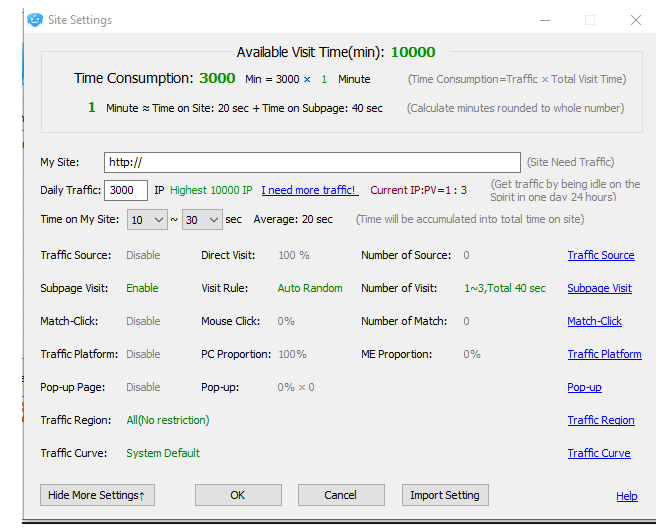668x531 pixels.
Task: Click 'Highest 10000 IP' text
Action: 211,190
